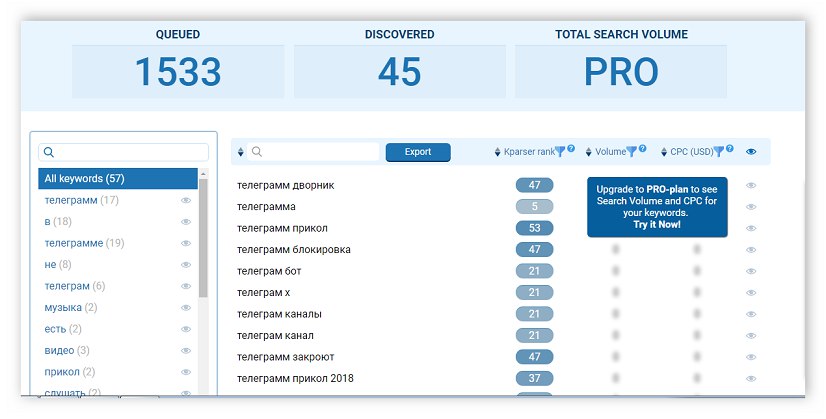Hide телеграмм дворник row via eye icon
Viewport: 826px width, 419px height.
751,186
